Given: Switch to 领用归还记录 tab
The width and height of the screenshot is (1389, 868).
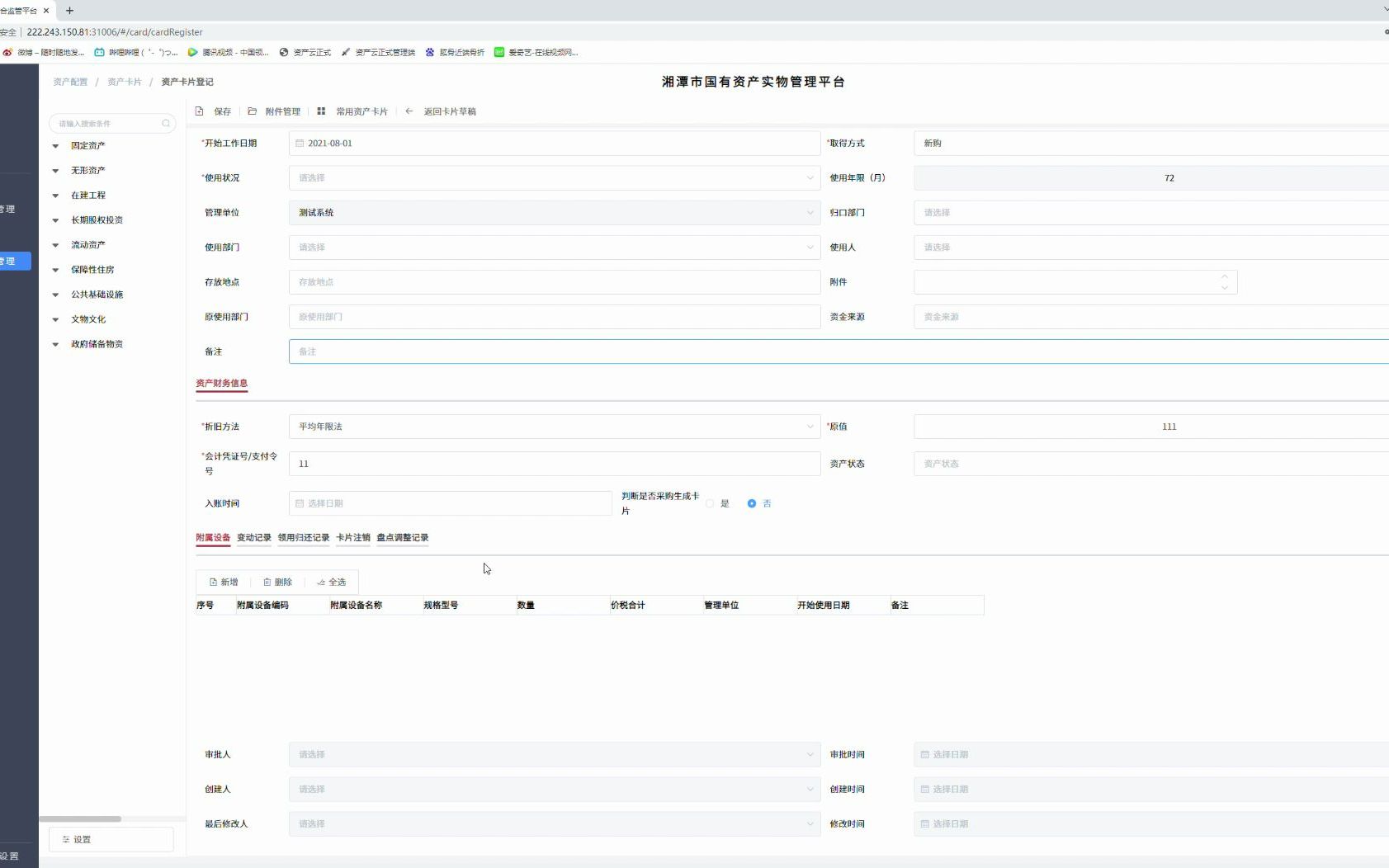Looking at the screenshot, I should pos(304,537).
